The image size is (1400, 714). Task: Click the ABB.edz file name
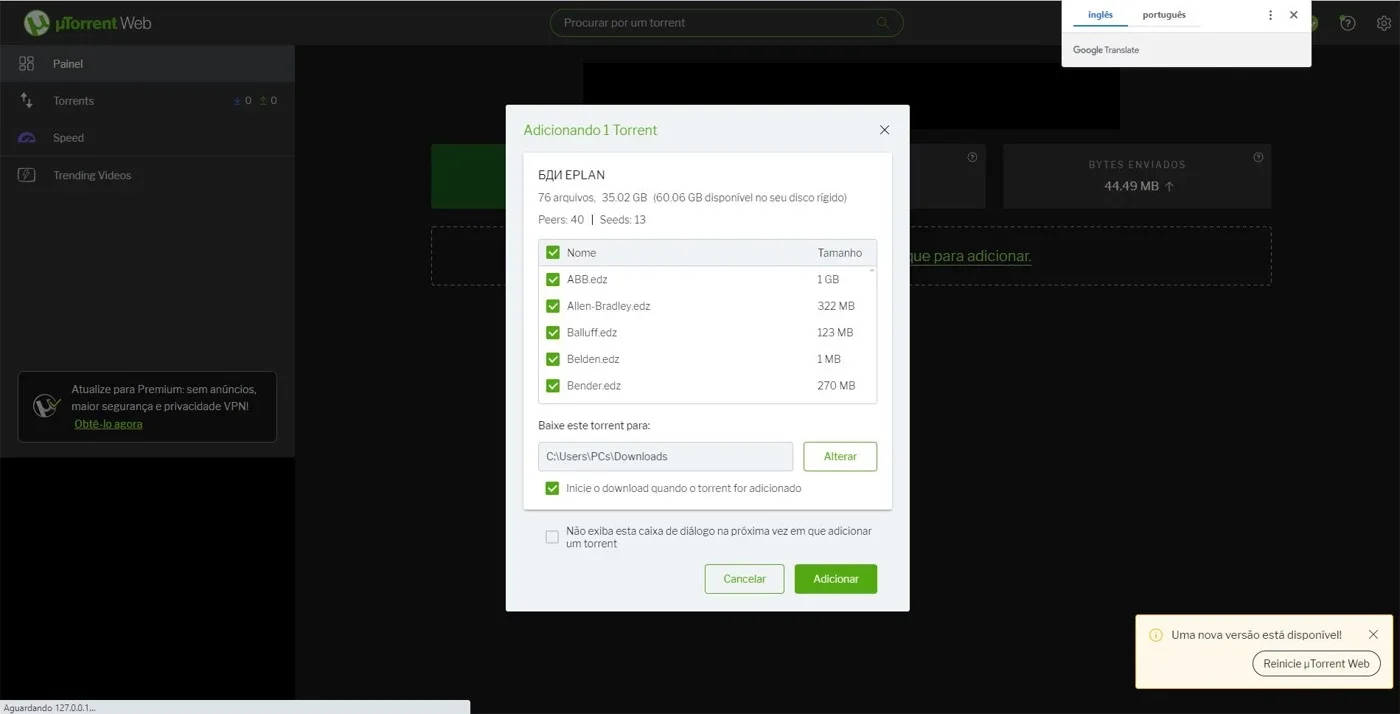tap(587, 279)
